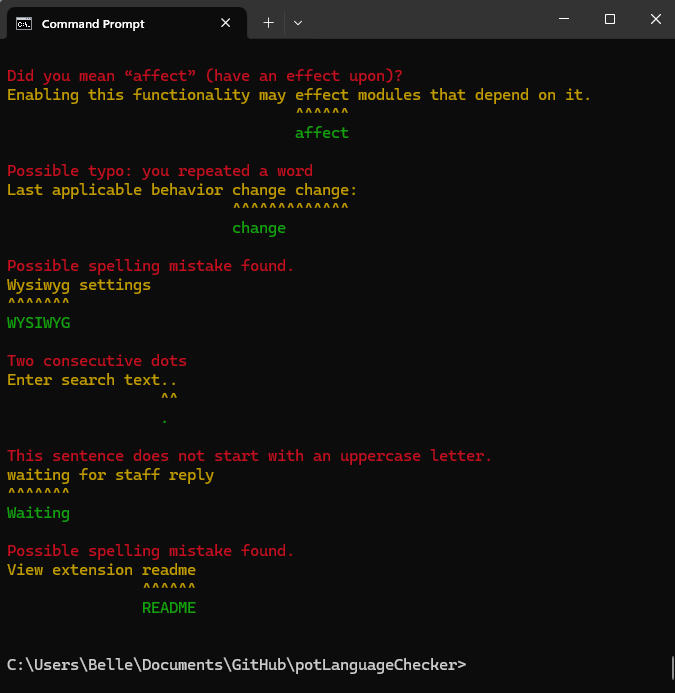Click the carets under 'effect'

coord(322,112)
